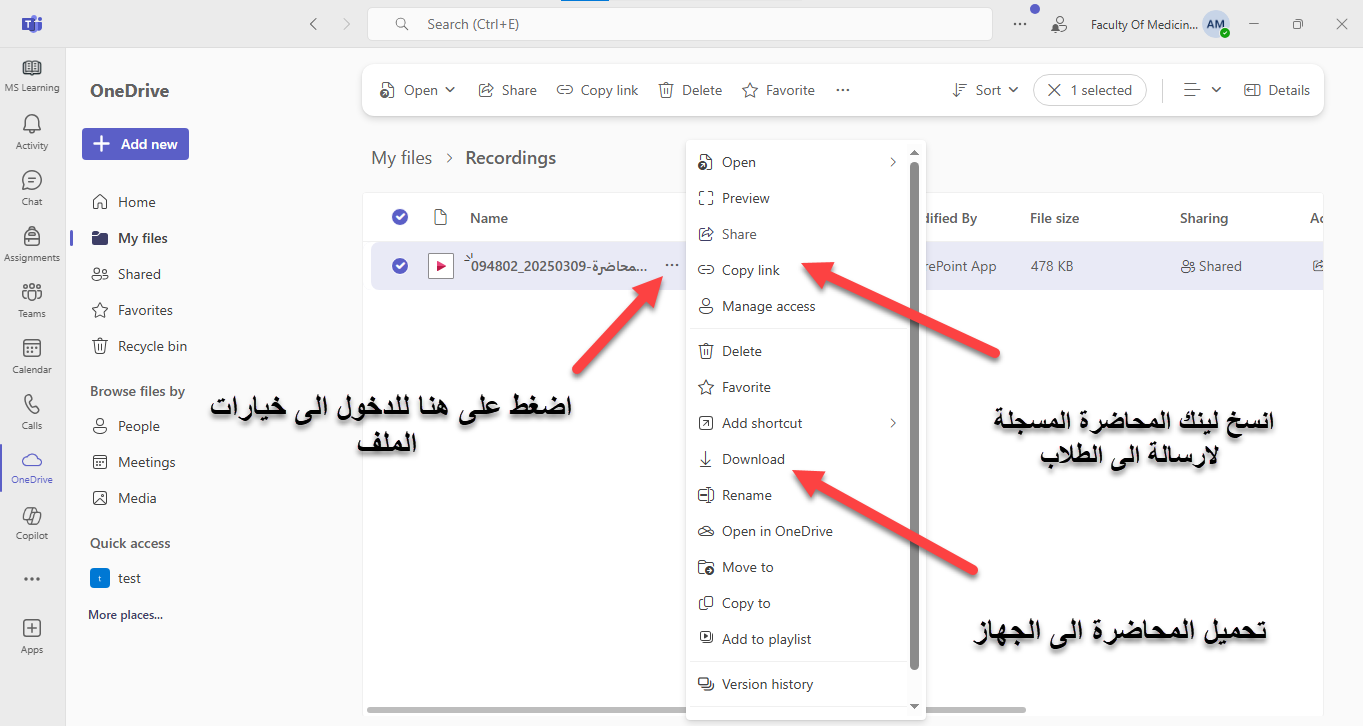Toggle the select-all checkbox in header
Image resolution: width=1363 pixels, height=726 pixels.
click(400, 218)
